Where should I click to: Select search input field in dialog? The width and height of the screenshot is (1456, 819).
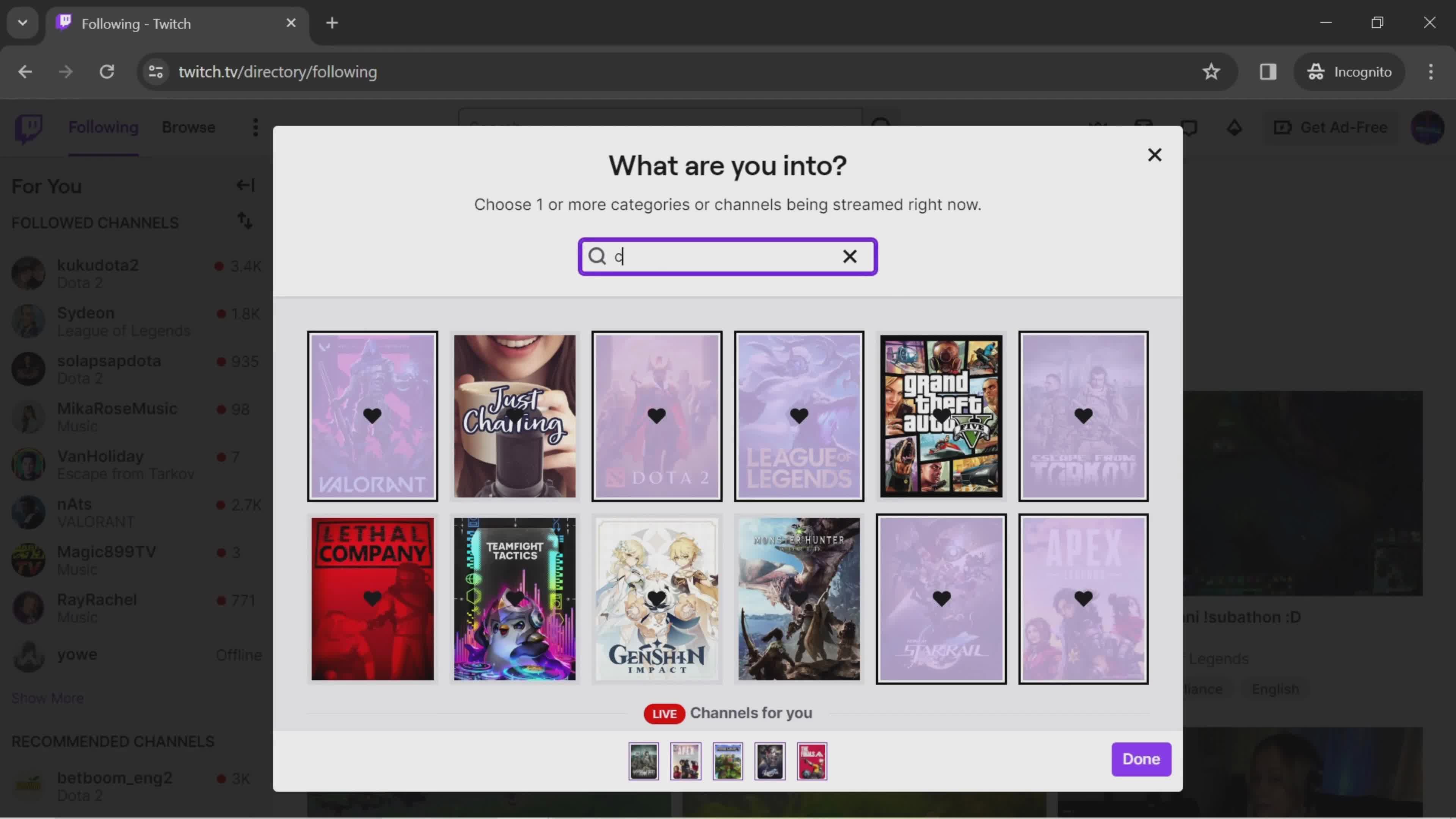point(727,256)
